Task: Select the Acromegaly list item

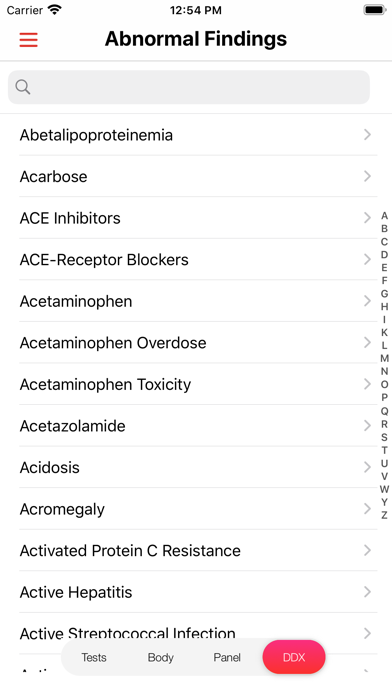Action: (196, 509)
